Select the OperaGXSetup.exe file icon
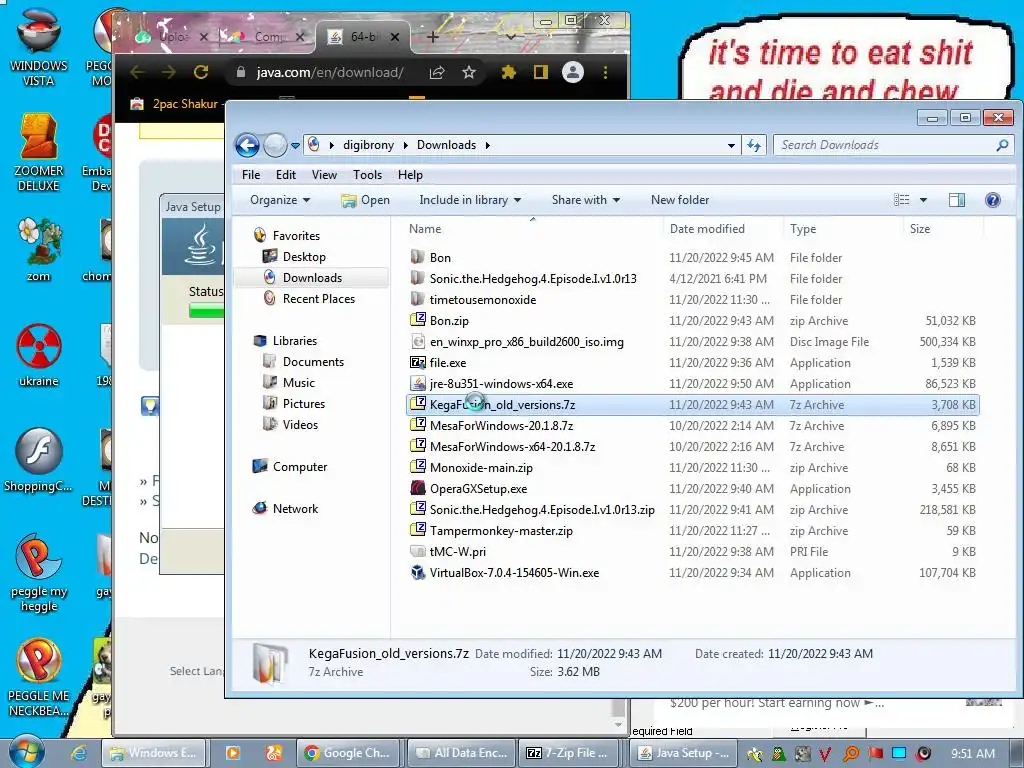1024x768 pixels. click(418, 488)
